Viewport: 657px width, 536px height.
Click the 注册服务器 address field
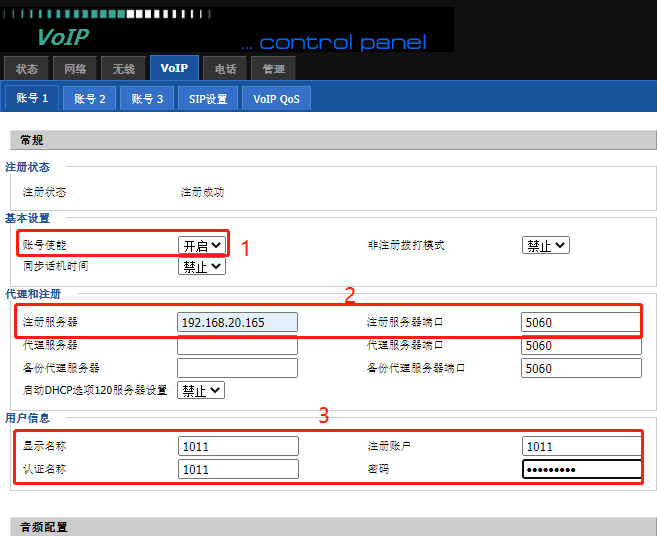(x=237, y=322)
